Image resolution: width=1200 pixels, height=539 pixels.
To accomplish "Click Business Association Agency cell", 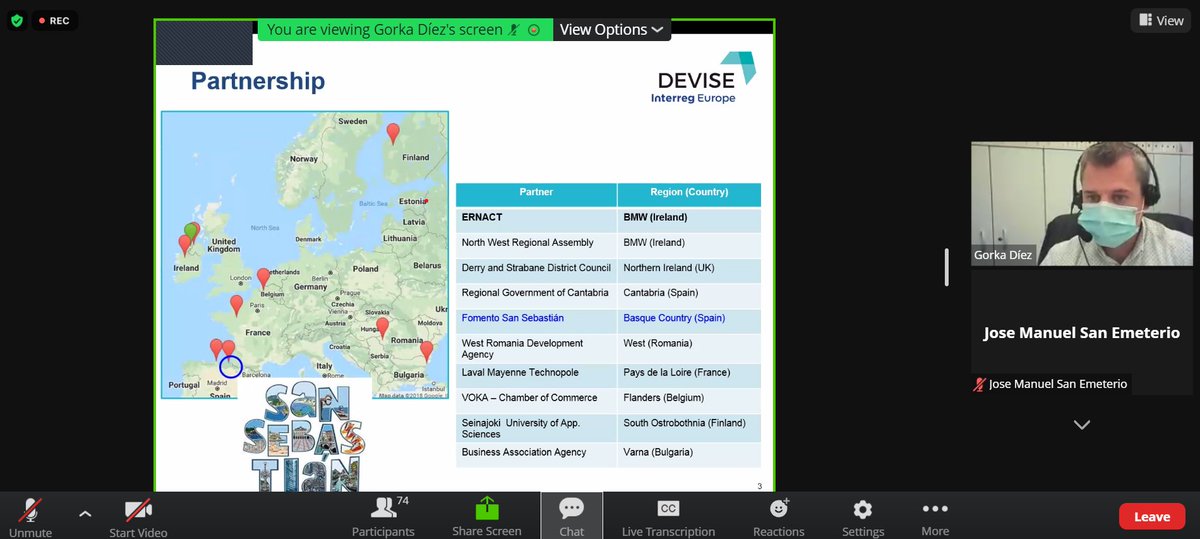I will tap(536, 453).
